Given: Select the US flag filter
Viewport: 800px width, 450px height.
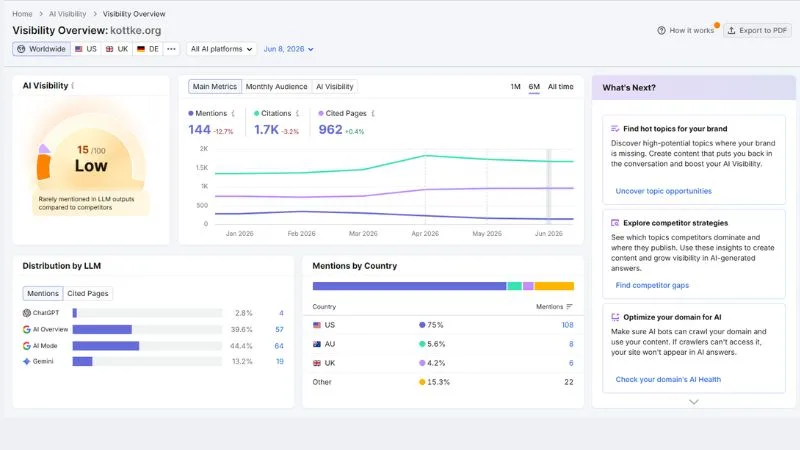Looking at the screenshot, I should click(86, 49).
